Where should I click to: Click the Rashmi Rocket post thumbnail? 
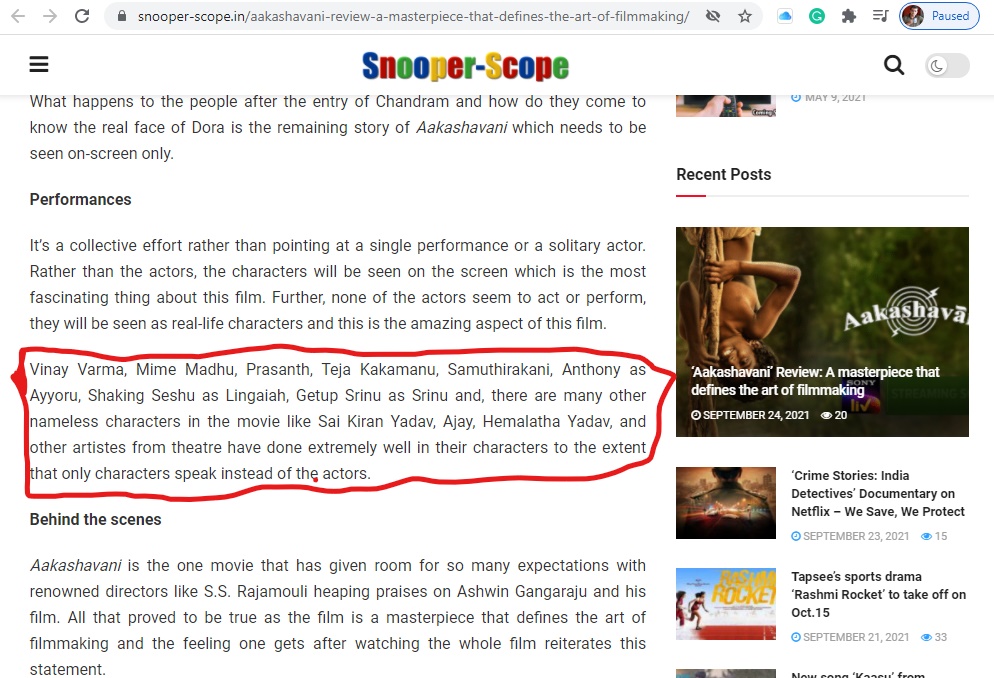pos(726,604)
